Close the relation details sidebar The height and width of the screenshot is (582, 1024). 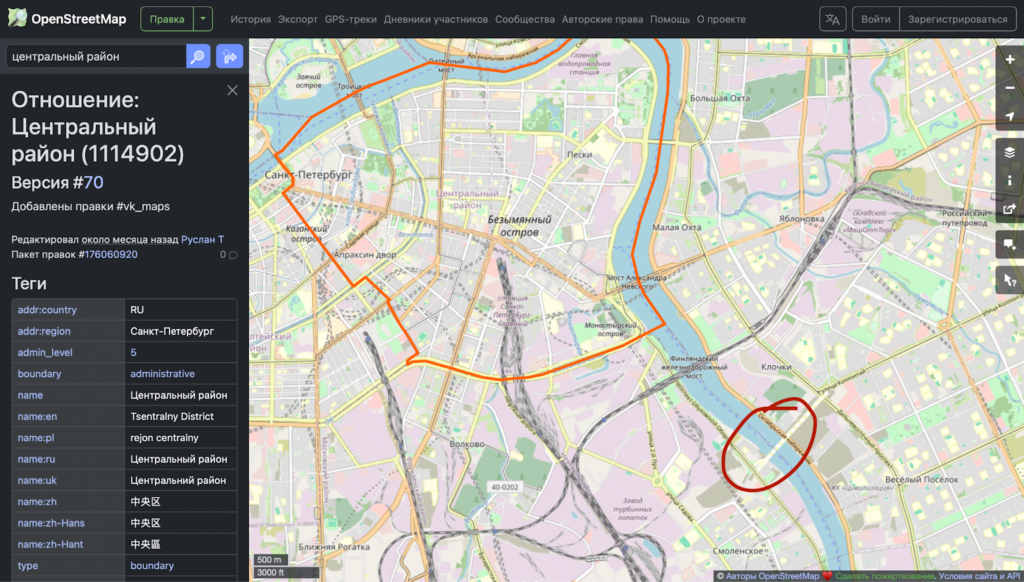[232, 90]
